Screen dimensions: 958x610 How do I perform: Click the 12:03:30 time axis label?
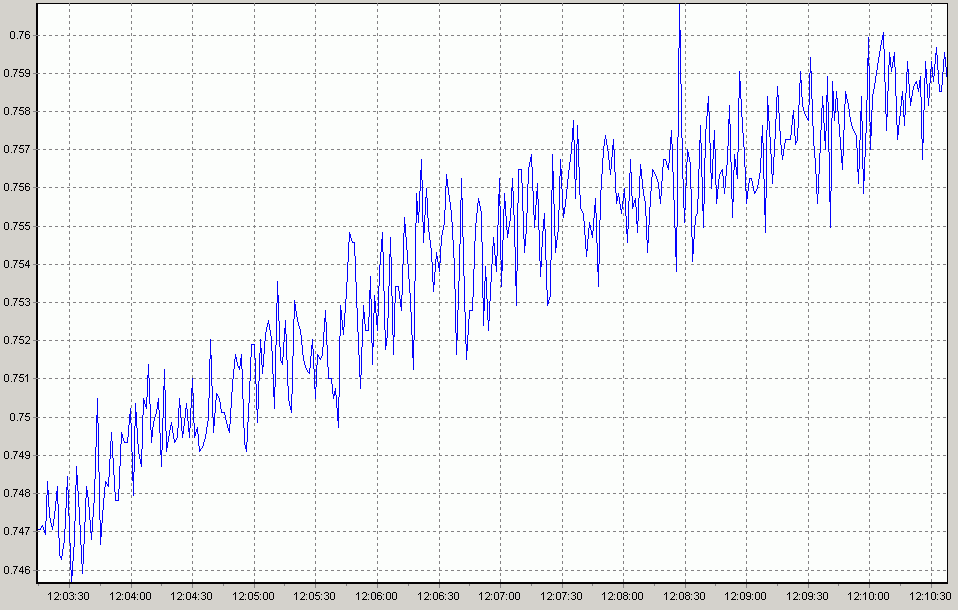point(69,596)
